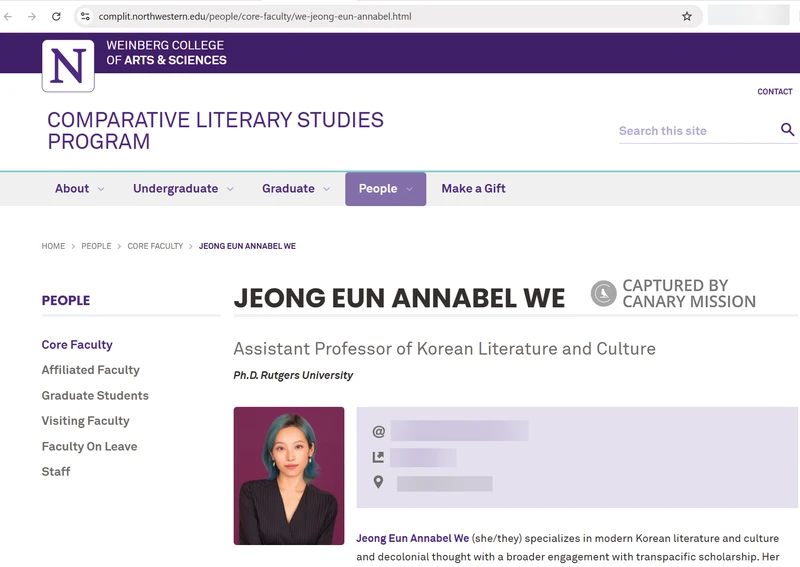Screen dimensions: 800x567
Task: Expand the Undergraduate dropdown menu
Action: point(183,189)
